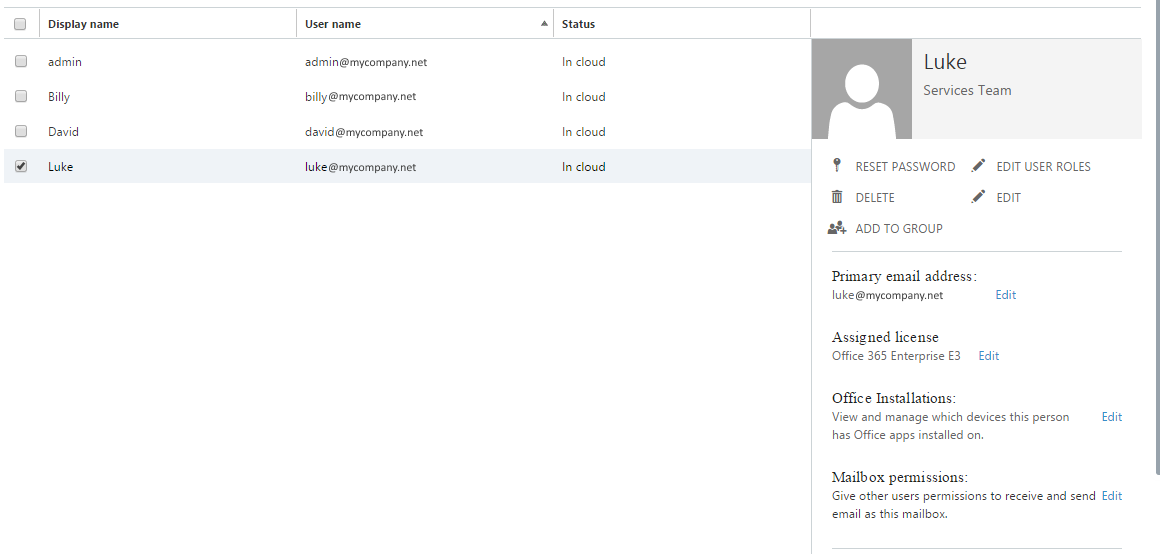Check the box for admin user
1160x554 pixels.
point(21,62)
